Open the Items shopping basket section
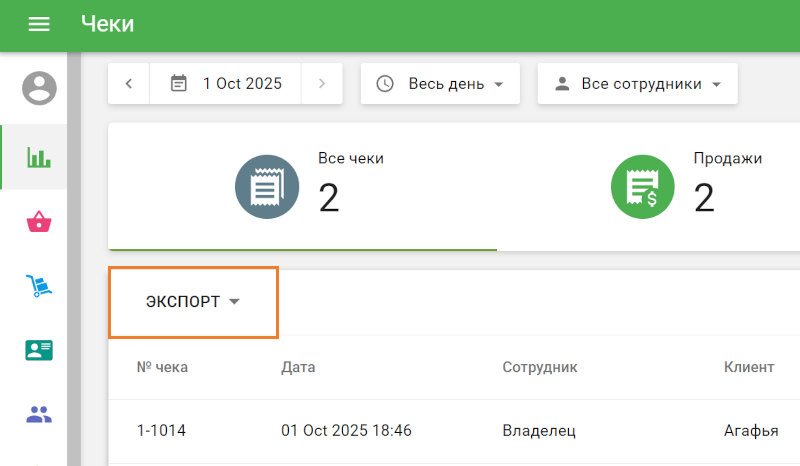This screenshot has width=800, height=466. pos(39,222)
